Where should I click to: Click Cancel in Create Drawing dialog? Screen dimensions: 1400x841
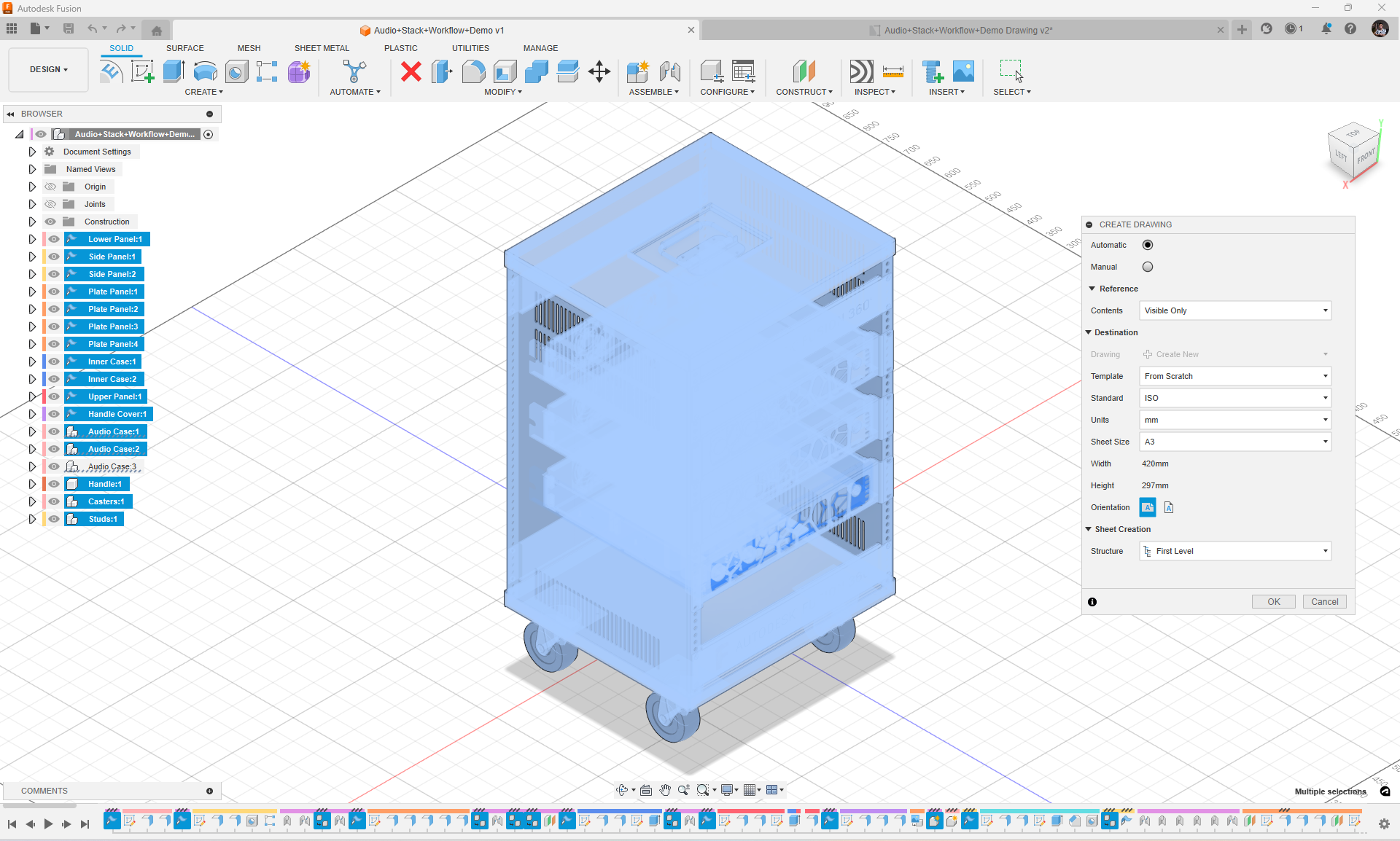click(x=1325, y=602)
